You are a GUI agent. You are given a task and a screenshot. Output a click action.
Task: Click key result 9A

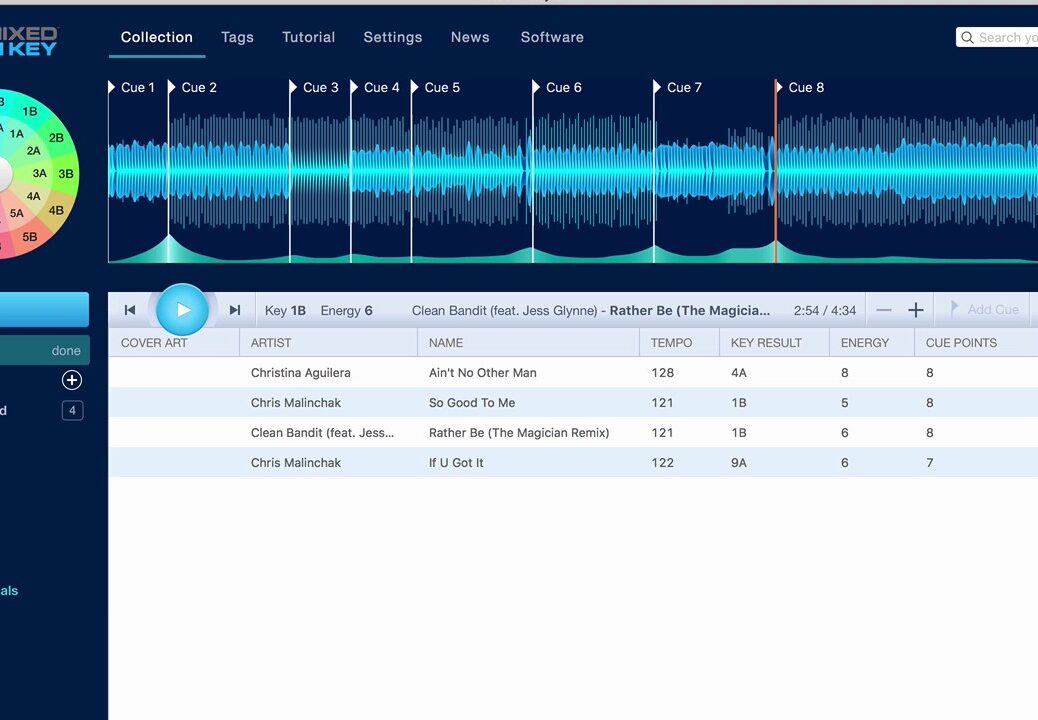coord(739,463)
